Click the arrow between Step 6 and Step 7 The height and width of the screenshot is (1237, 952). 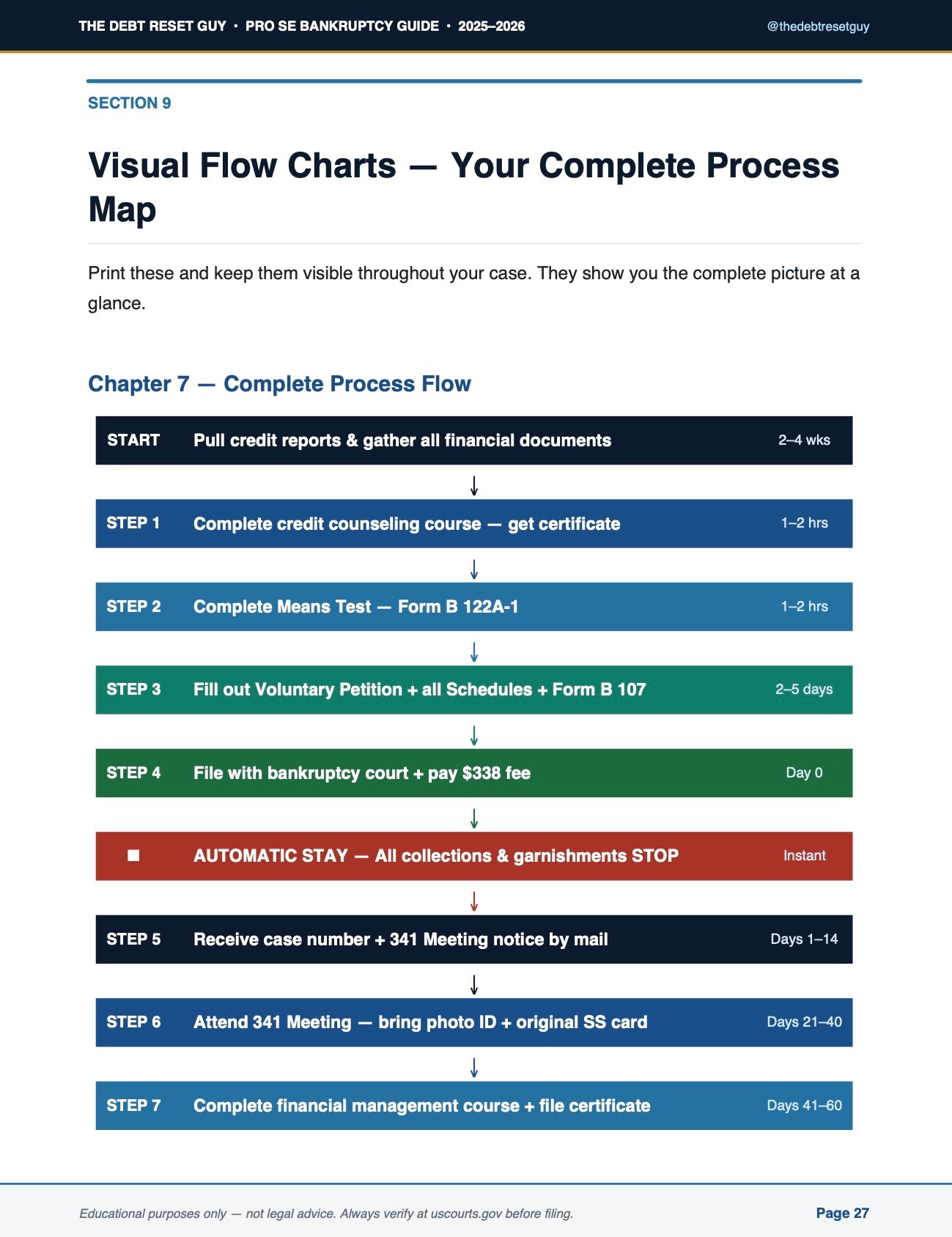coord(474,1068)
